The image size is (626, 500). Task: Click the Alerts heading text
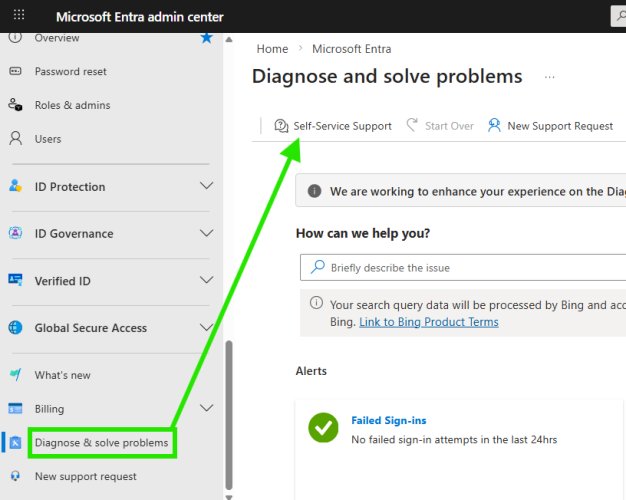(x=311, y=371)
